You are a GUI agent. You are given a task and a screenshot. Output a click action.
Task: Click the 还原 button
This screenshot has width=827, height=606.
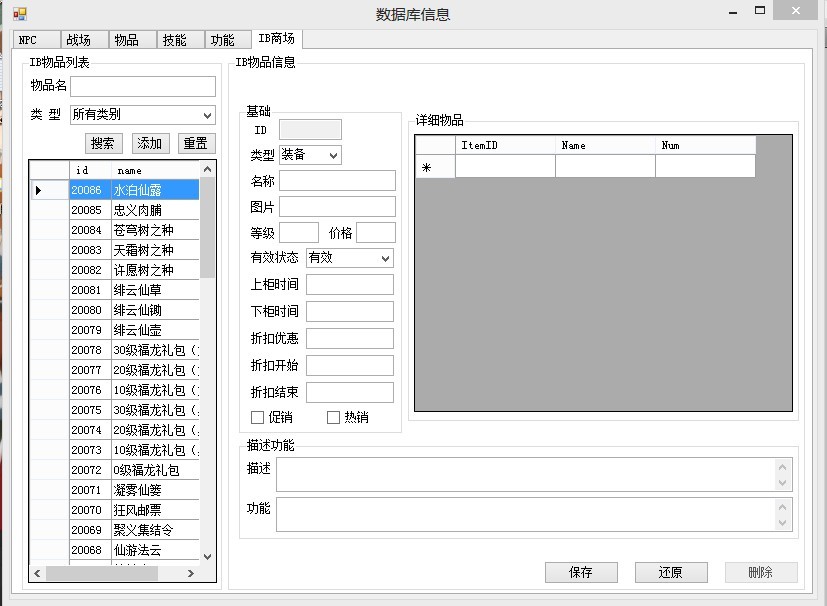click(x=671, y=572)
